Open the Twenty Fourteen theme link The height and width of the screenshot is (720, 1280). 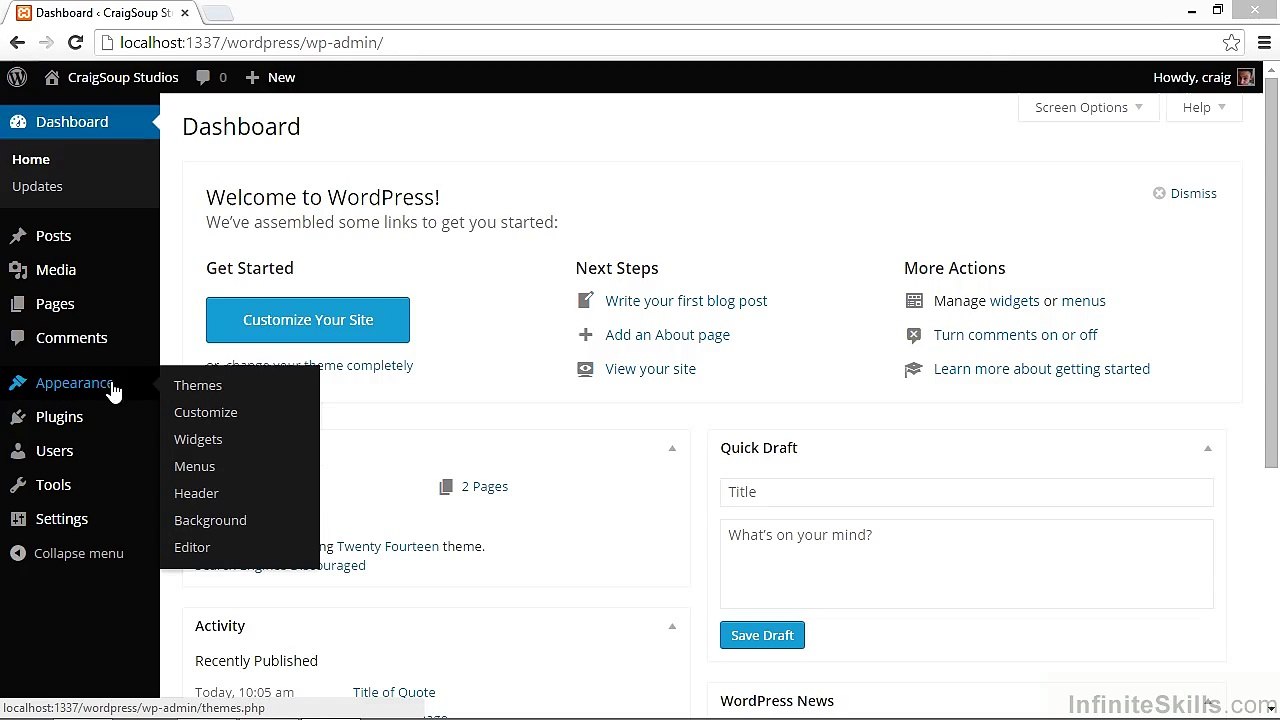tap(388, 546)
